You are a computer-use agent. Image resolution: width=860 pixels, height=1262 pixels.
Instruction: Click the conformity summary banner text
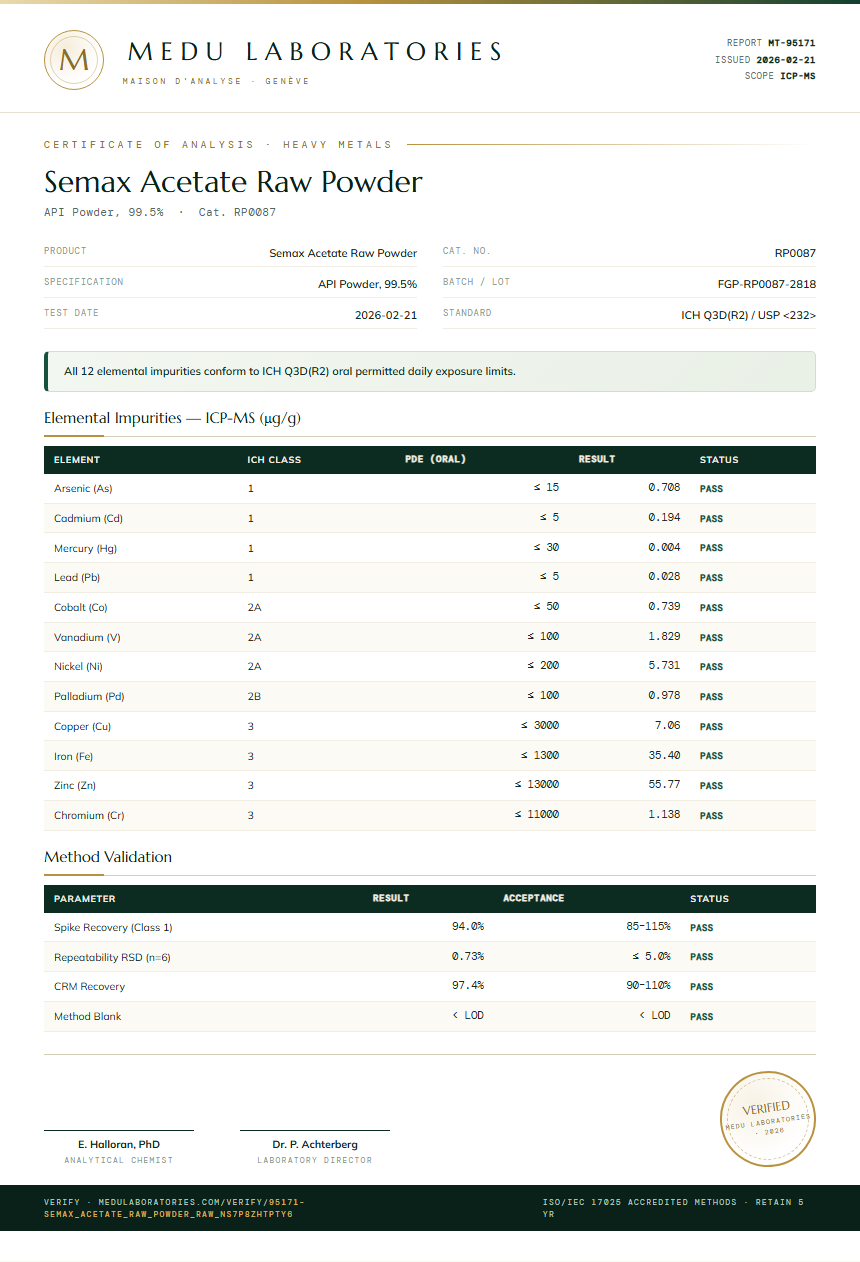[290, 371]
